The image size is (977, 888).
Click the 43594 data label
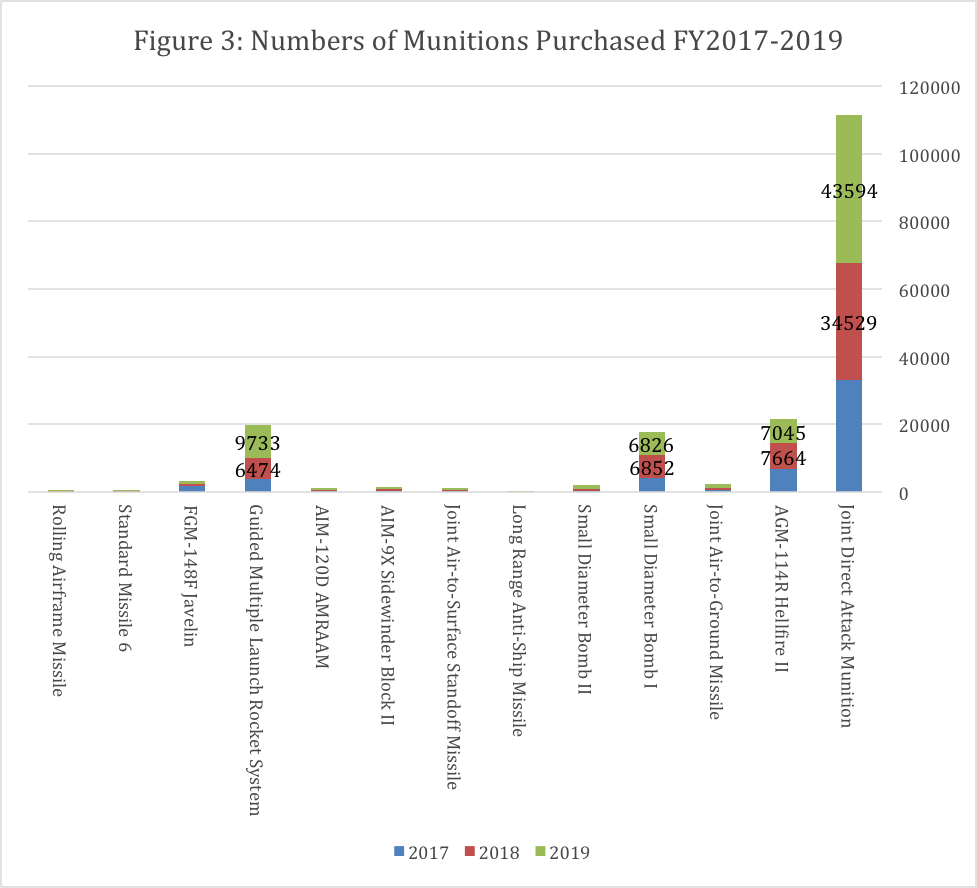848,191
